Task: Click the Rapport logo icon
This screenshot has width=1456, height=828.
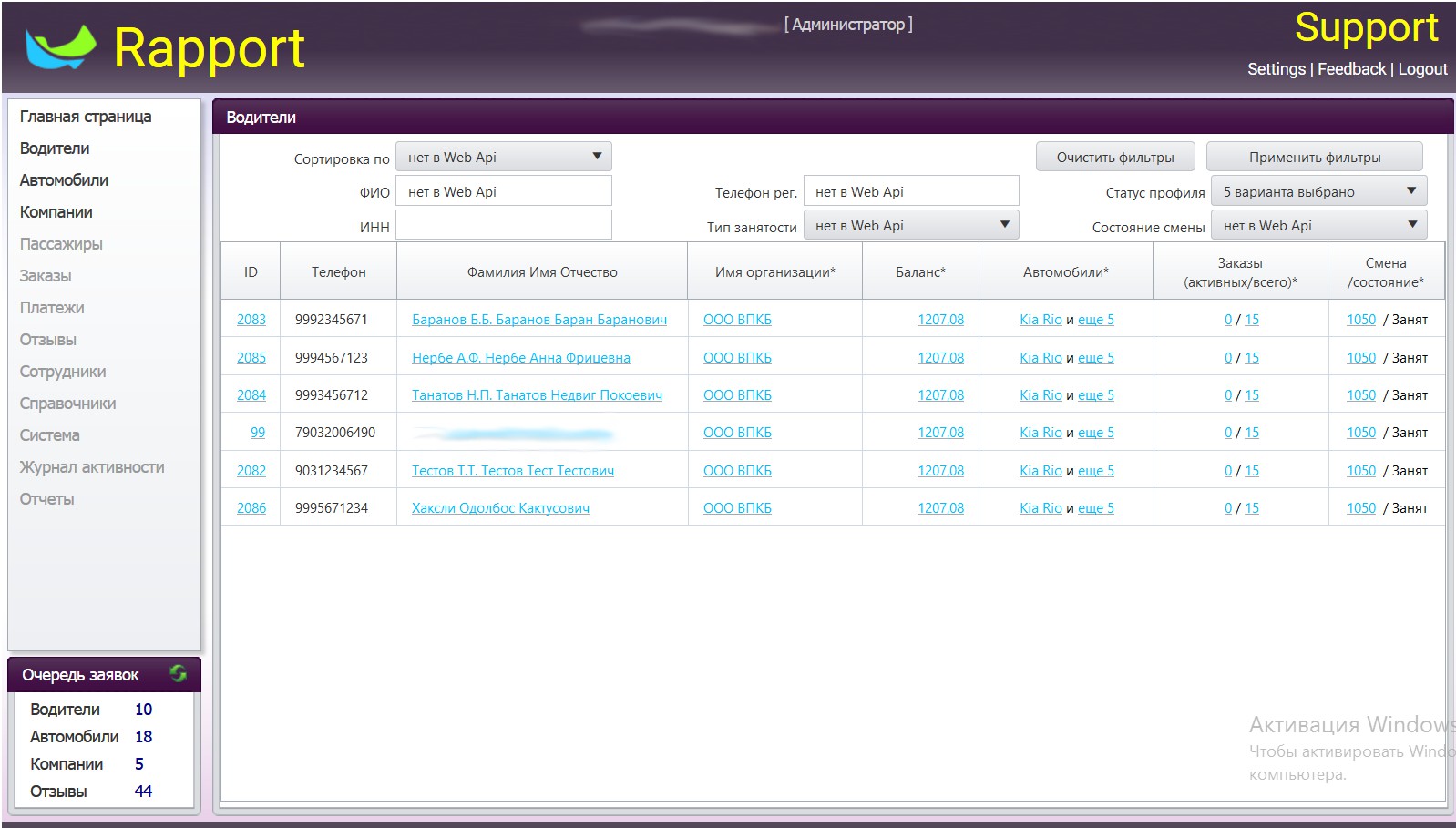Action: (60, 46)
